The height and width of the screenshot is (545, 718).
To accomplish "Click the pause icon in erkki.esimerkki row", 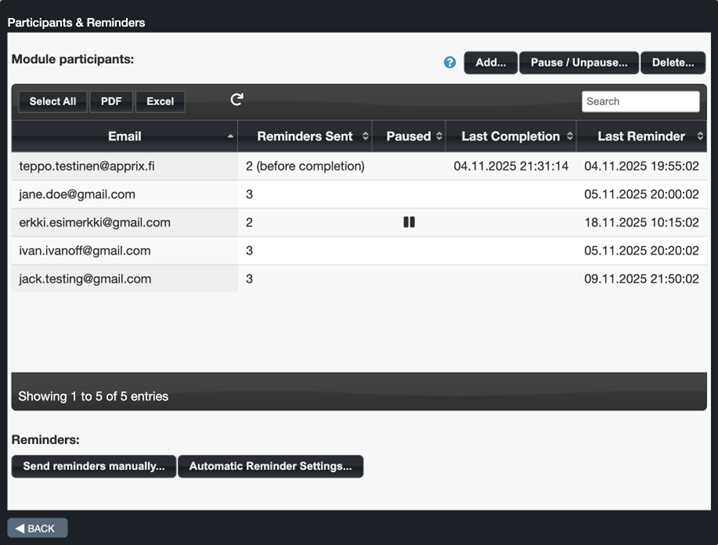I will coord(409,222).
